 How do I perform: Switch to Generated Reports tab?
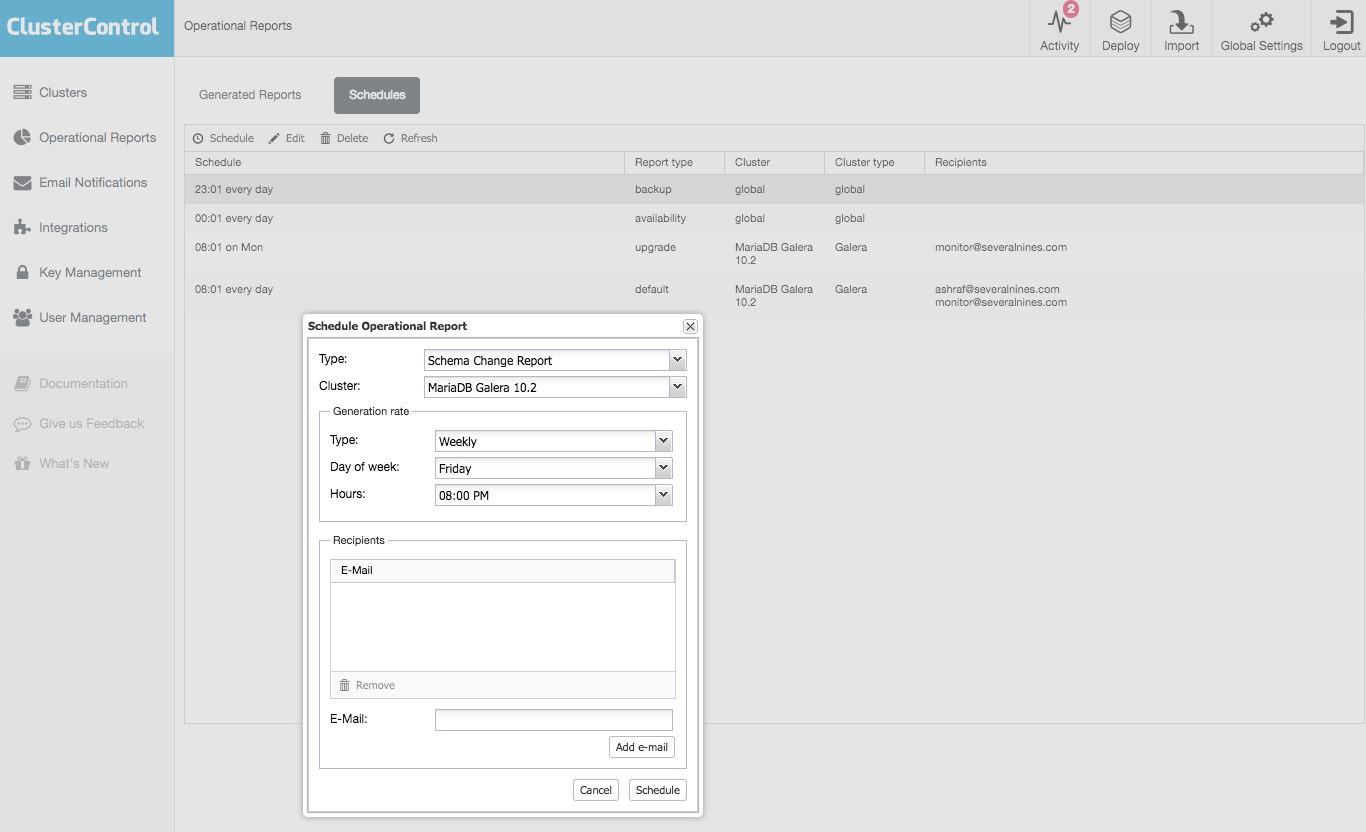[250, 95]
